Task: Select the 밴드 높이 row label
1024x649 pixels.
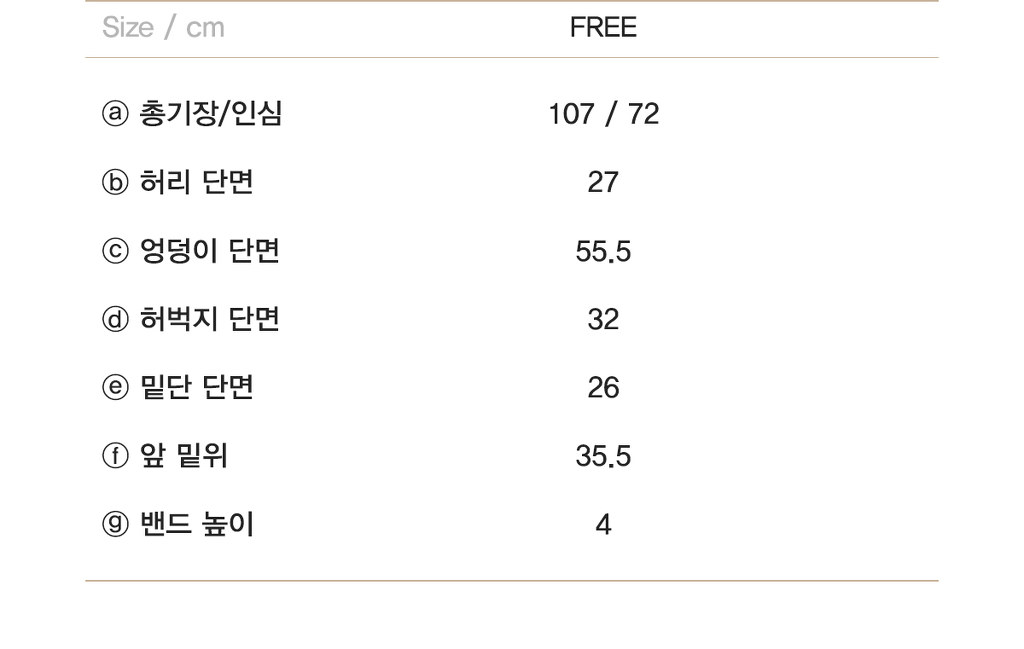Action: pyautogui.click(x=197, y=524)
